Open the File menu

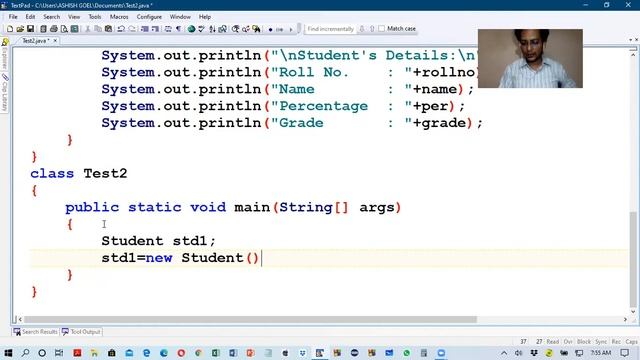click(13, 17)
